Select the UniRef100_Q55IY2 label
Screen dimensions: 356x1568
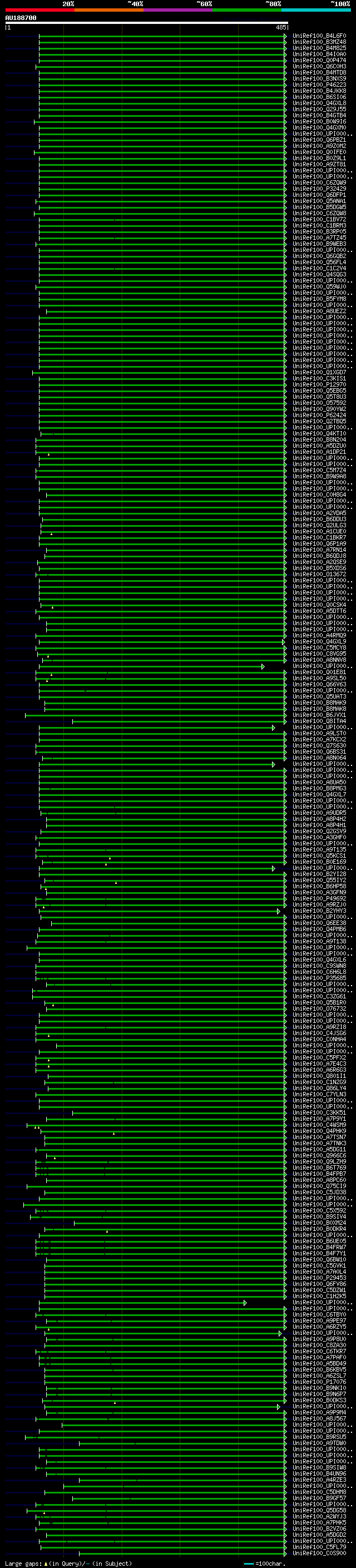click(x=319, y=880)
